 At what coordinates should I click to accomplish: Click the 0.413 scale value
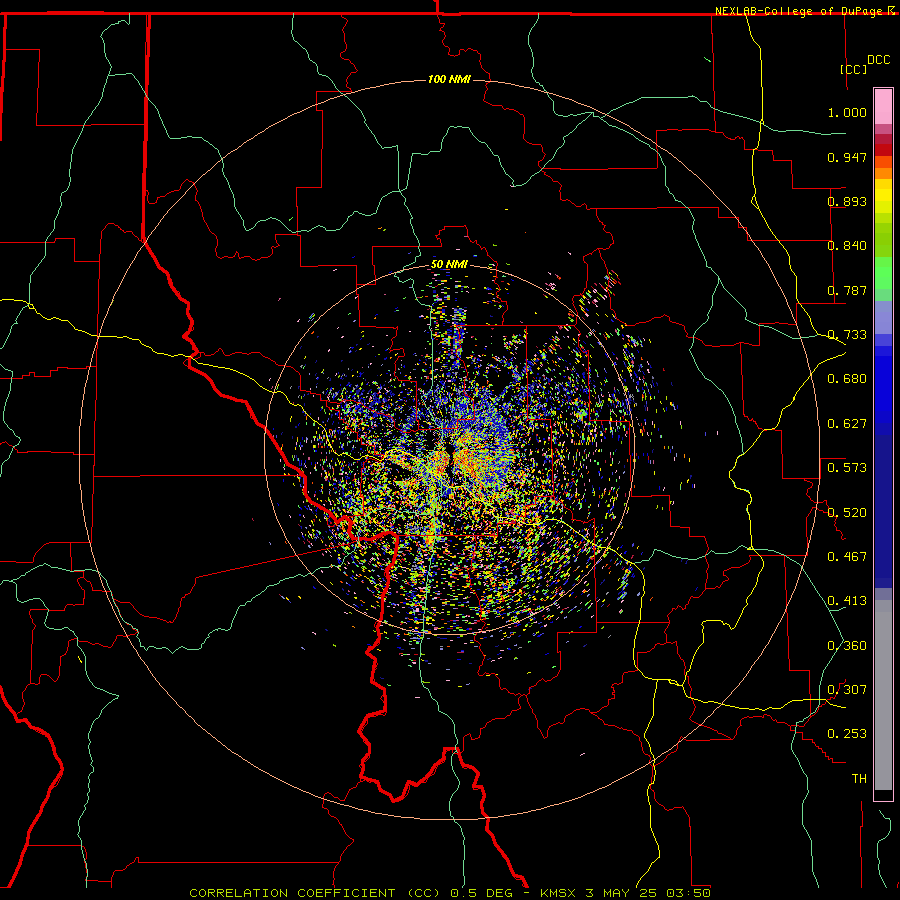coord(847,601)
